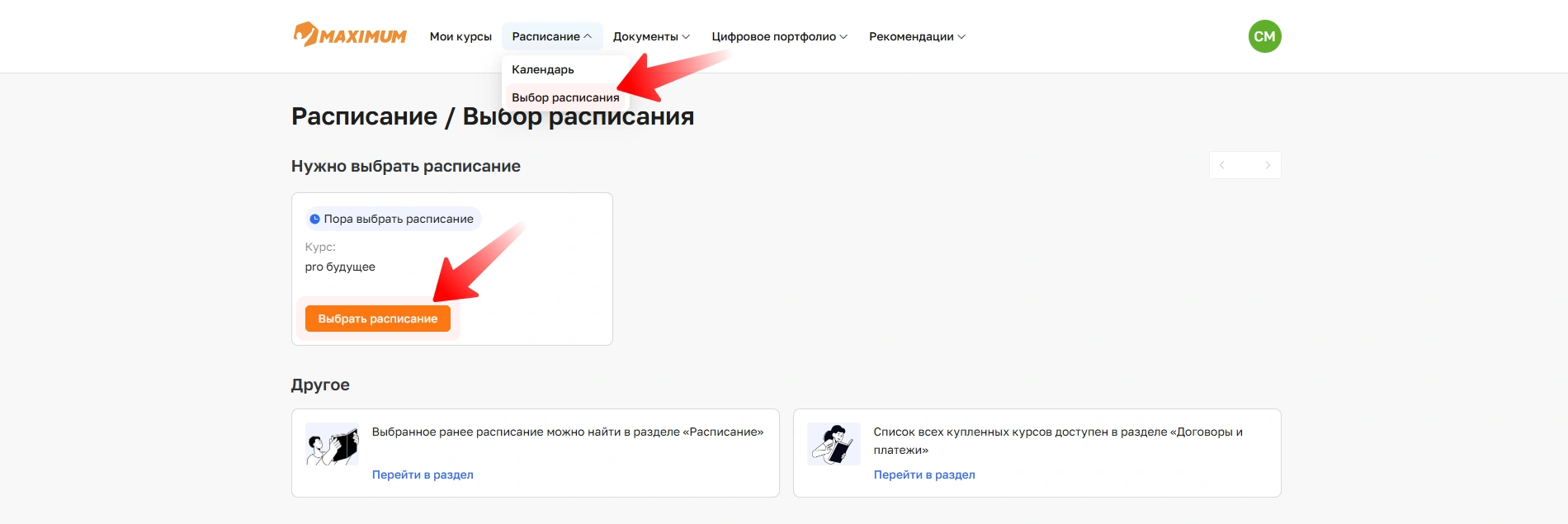This screenshot has height=524, width=1568.
Task: Click the clock icon in schedule badge
Action: click(x=314, y=220)
